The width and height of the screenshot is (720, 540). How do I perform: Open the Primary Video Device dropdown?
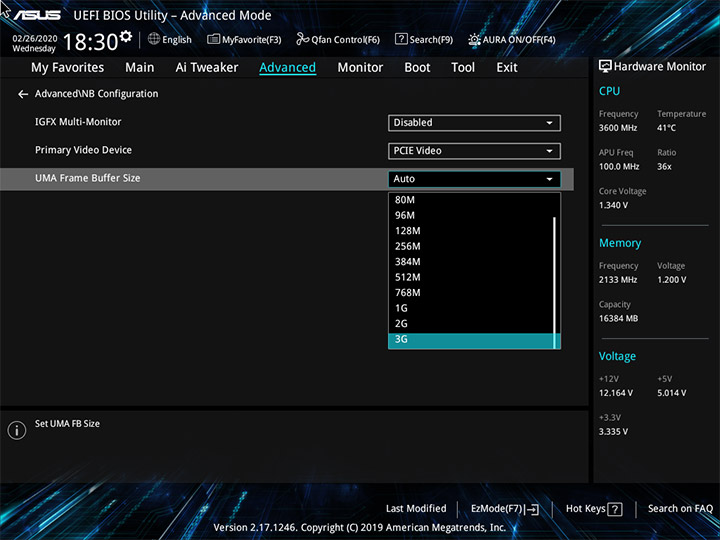pyautogui.click(x=474, y=151)
